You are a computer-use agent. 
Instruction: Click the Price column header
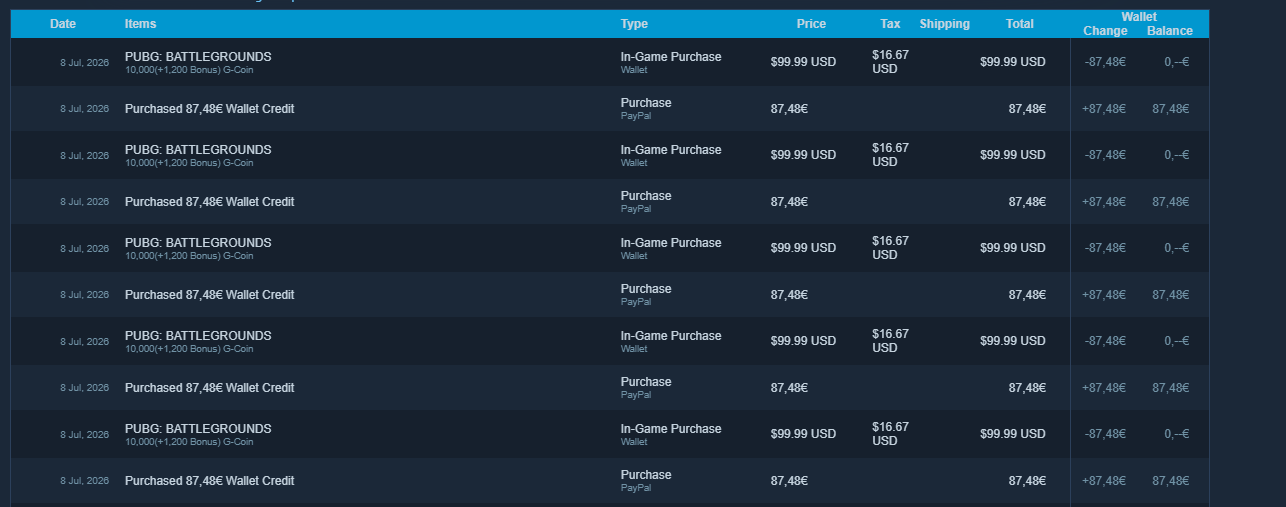pyautogui.click(x=811, y=24)
